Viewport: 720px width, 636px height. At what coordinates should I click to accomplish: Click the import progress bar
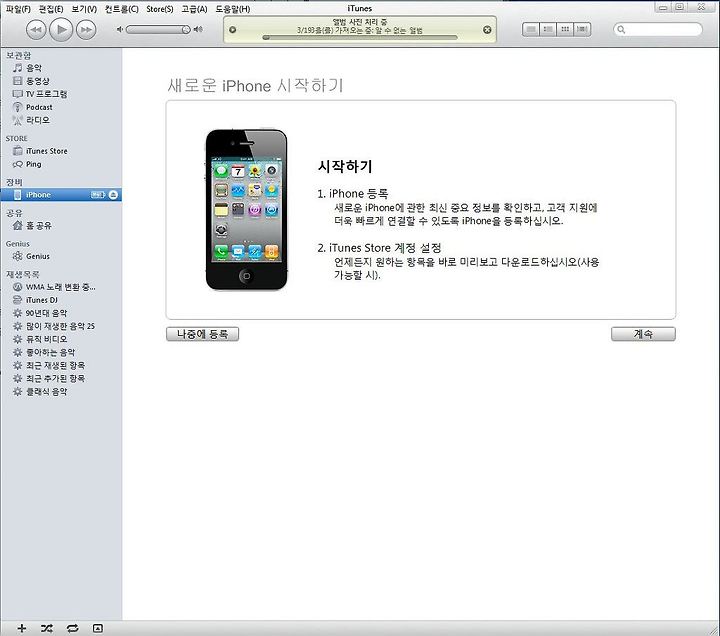pyautogui.click(x=360, y=38)
